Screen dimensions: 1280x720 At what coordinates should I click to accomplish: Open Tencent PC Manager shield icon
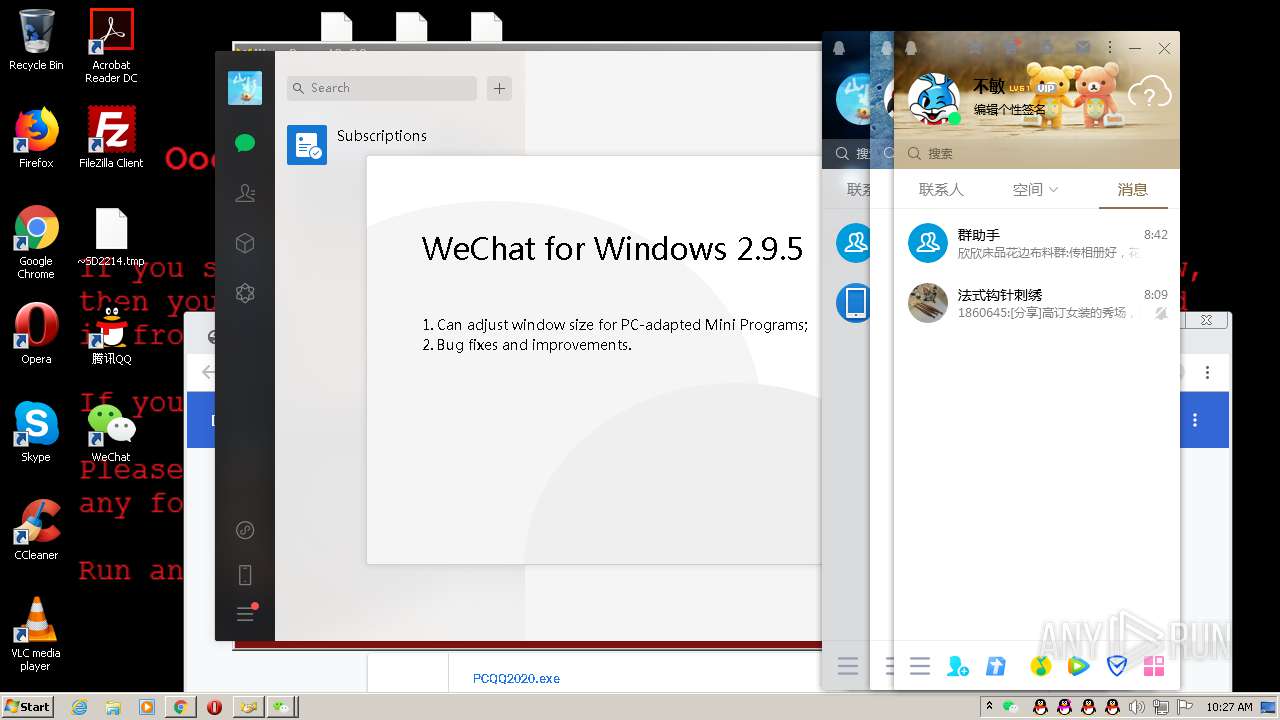point(1117,666)
